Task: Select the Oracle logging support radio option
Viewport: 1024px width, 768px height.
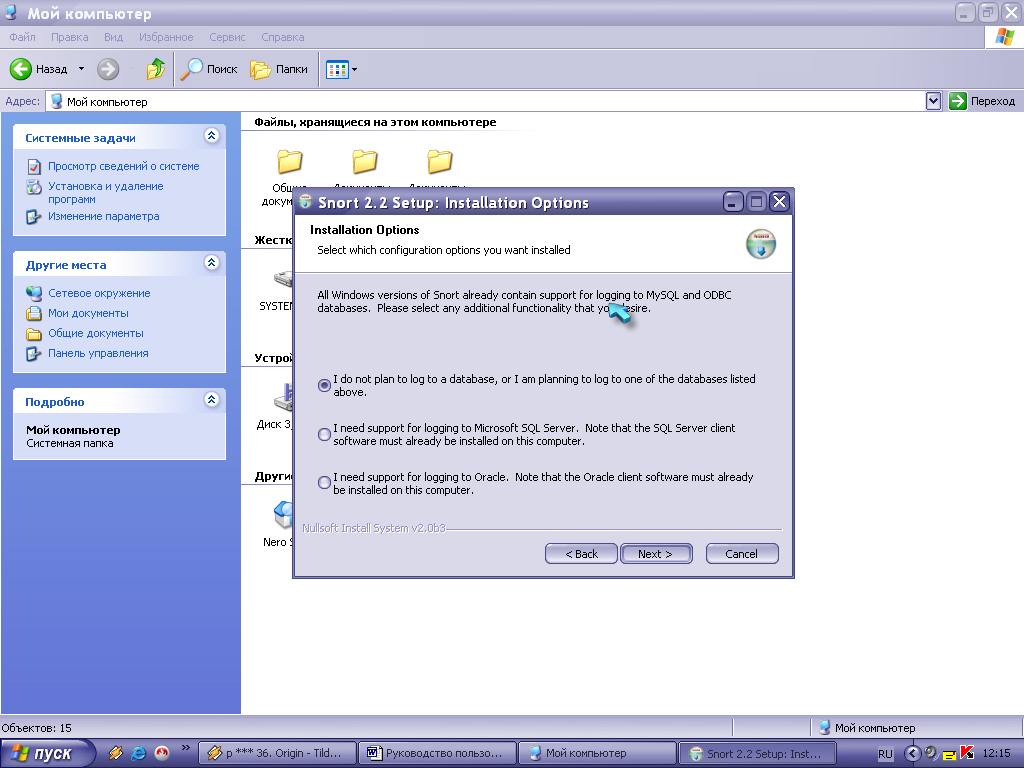Action: point(324,483)
